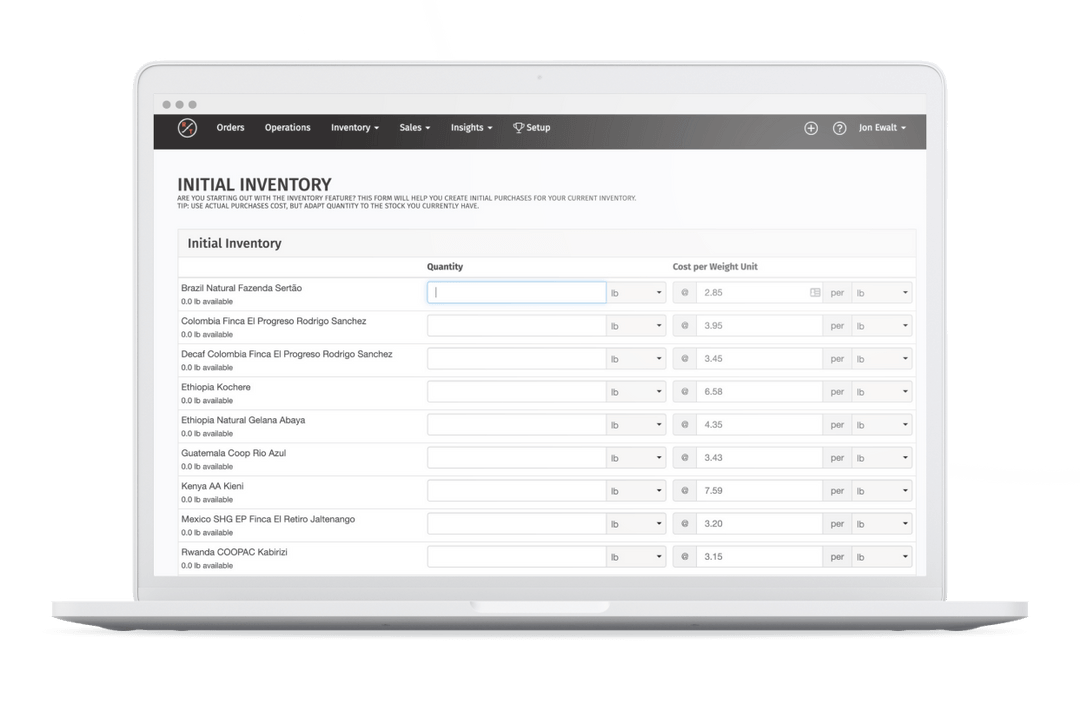Screen dimensions: 1080x705
Task: Click the cost field showing 3.45 for Decaf Colombia
Action: [758, 358]
